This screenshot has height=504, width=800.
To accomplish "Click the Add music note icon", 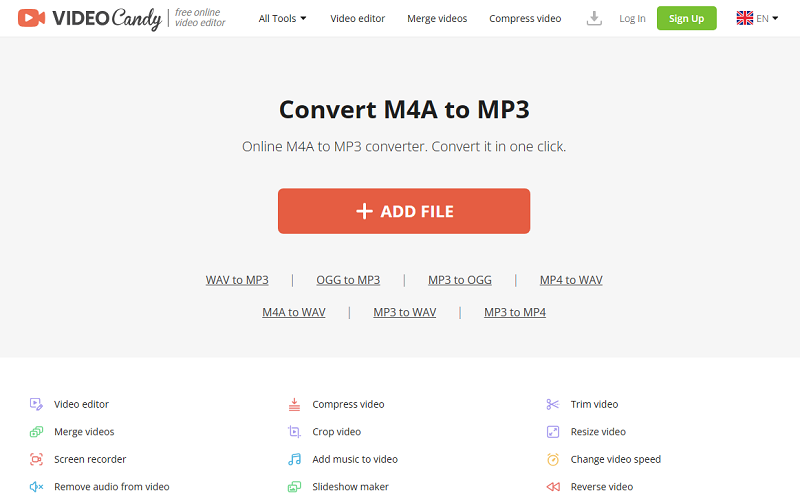I will click(x=294, y=459).
